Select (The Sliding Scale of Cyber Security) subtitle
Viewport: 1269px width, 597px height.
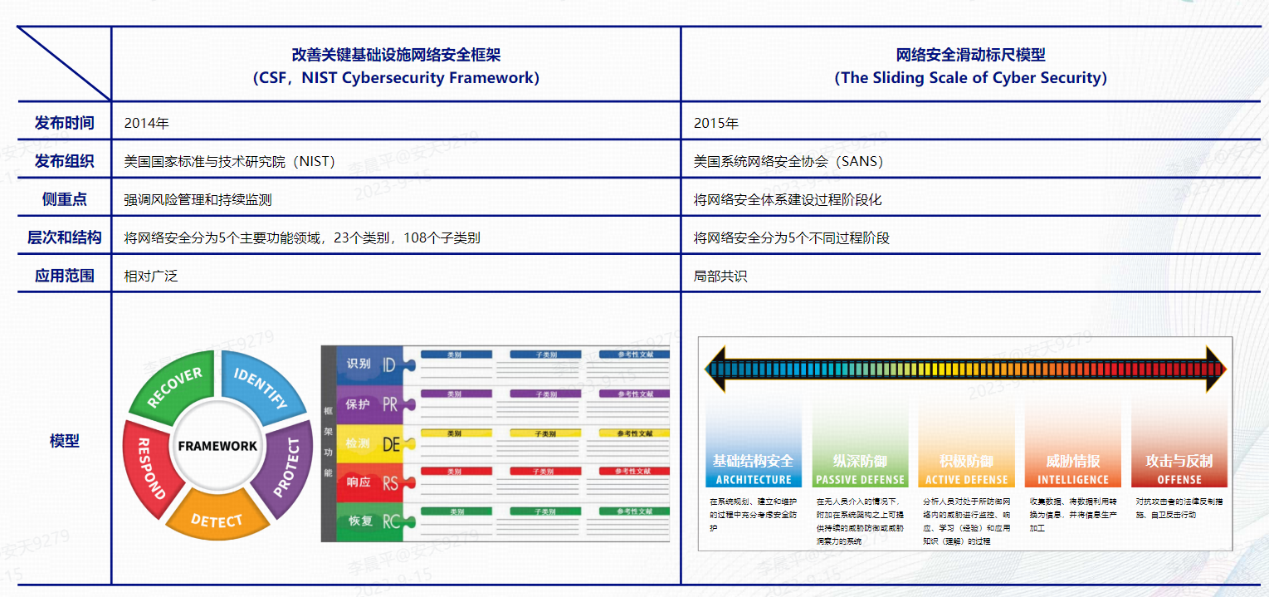pyautogui.click(x=971, y=78)
